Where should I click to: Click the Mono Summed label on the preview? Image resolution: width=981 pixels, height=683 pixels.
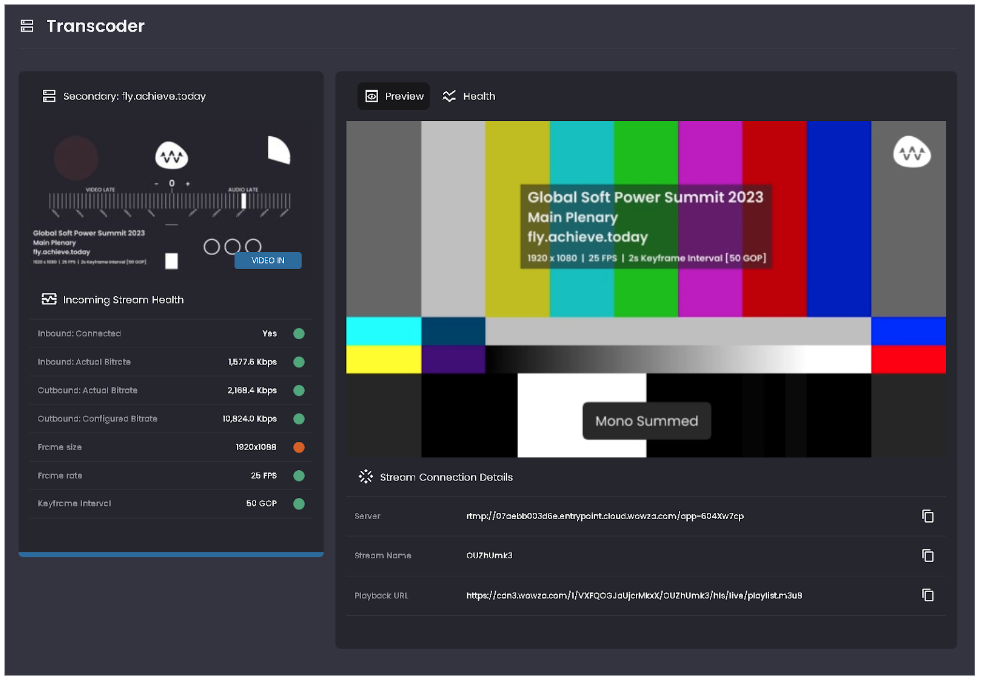tap(646, 421)
